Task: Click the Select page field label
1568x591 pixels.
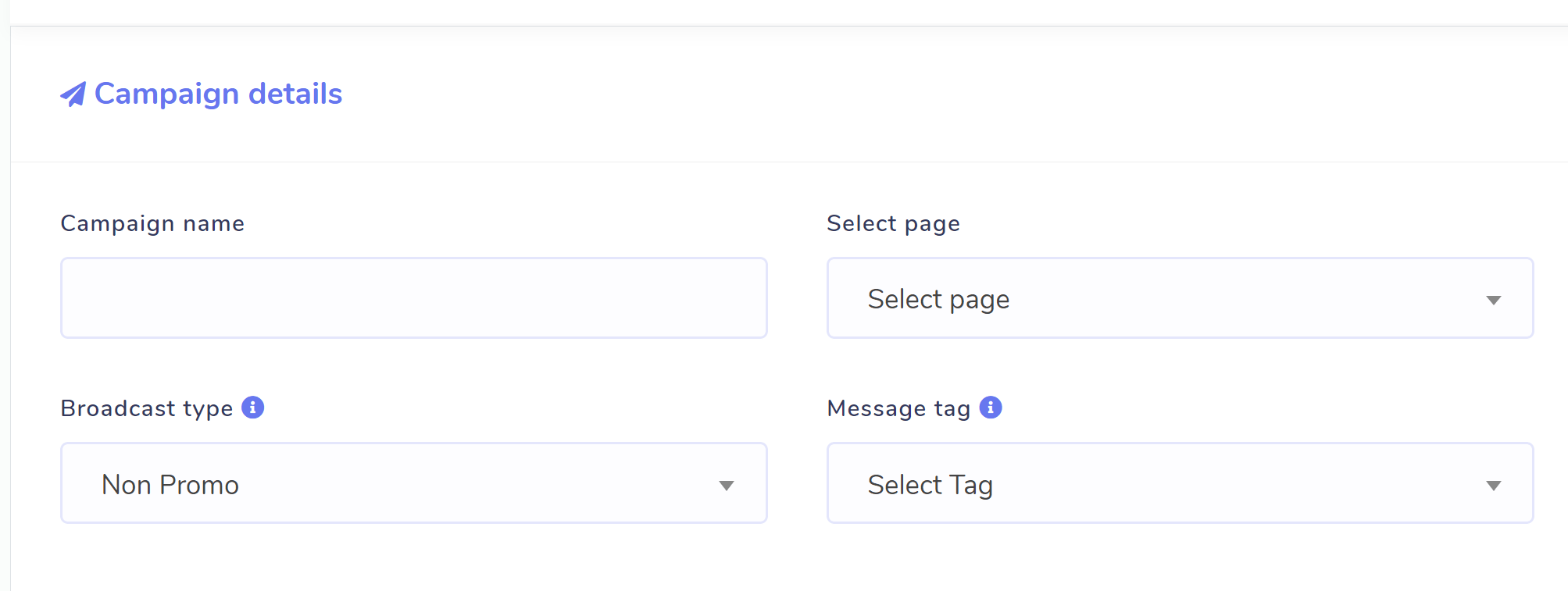Action: click(893, 224)
